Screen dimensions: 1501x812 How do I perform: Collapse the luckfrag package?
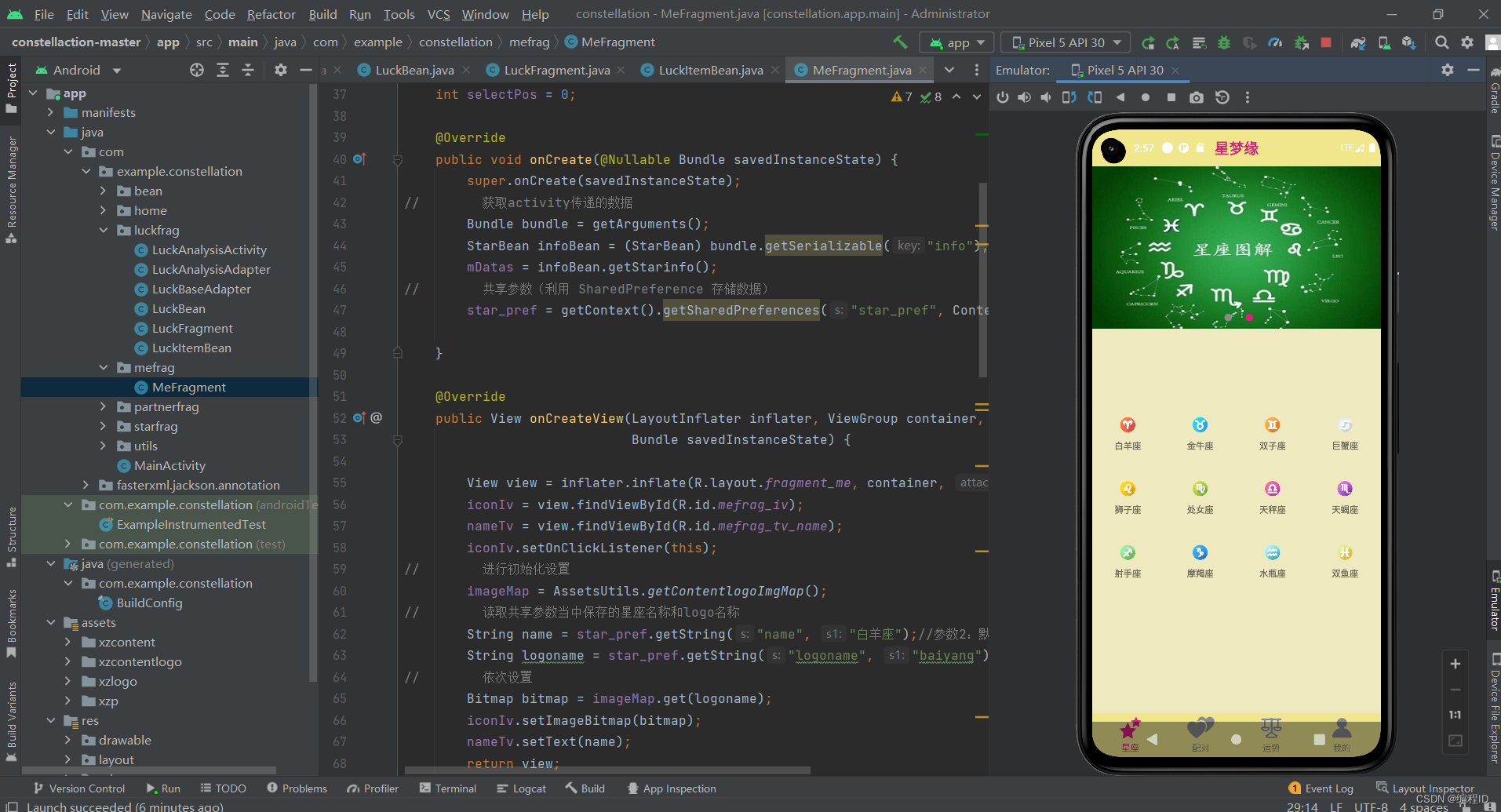point(104,230)
